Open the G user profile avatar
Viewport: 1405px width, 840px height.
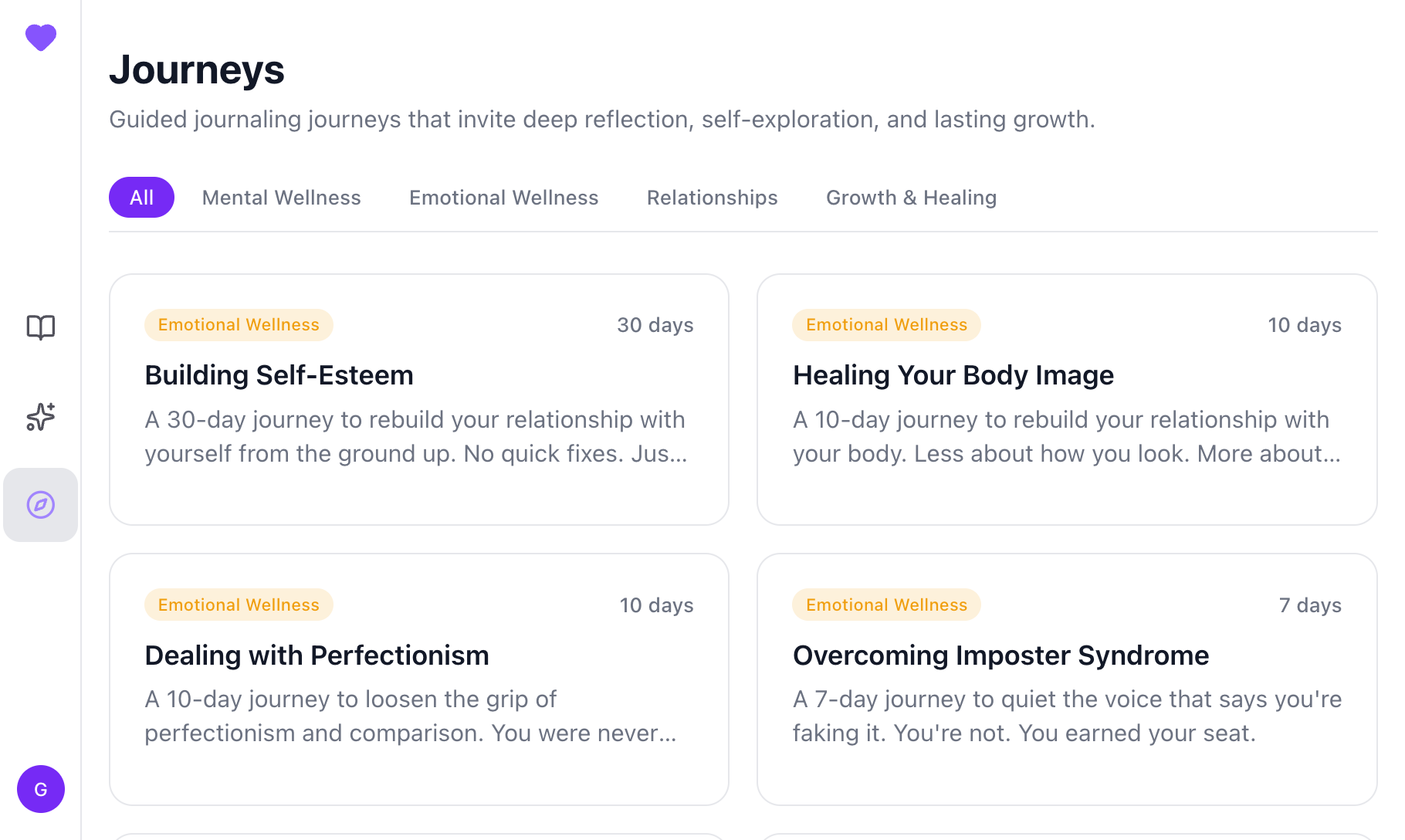(41, 789)
